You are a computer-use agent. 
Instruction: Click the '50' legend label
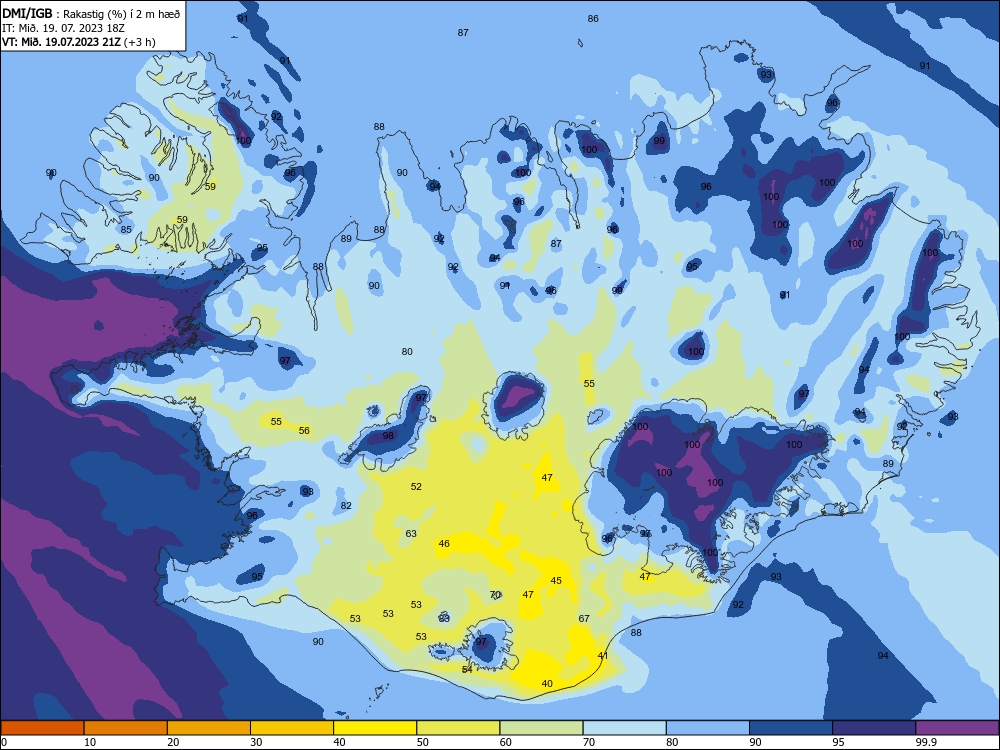423,742
